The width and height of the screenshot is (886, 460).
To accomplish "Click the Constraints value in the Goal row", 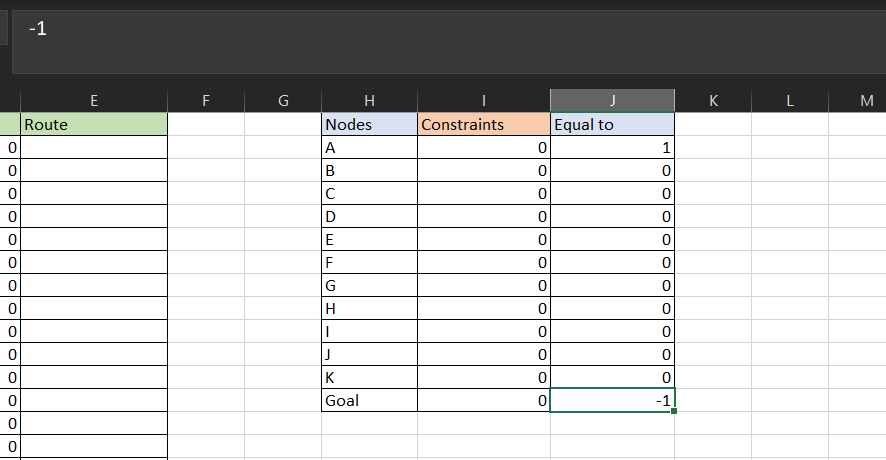I will (x=483, y=401).
